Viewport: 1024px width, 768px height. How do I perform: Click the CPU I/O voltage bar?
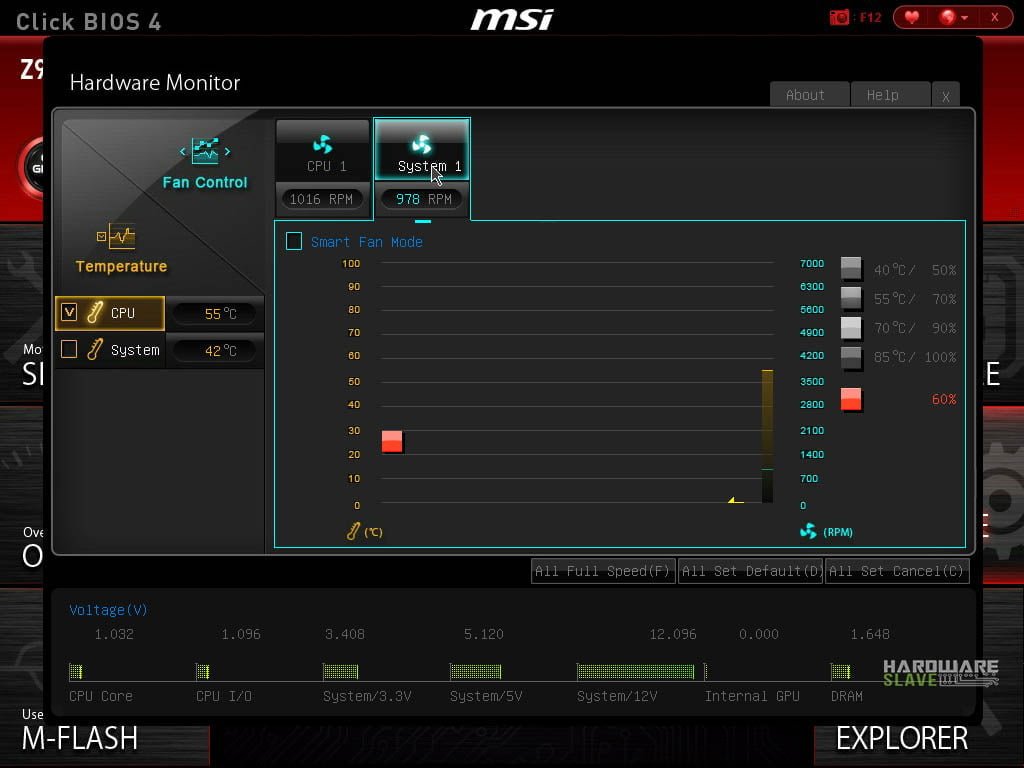tap(202, 671)
